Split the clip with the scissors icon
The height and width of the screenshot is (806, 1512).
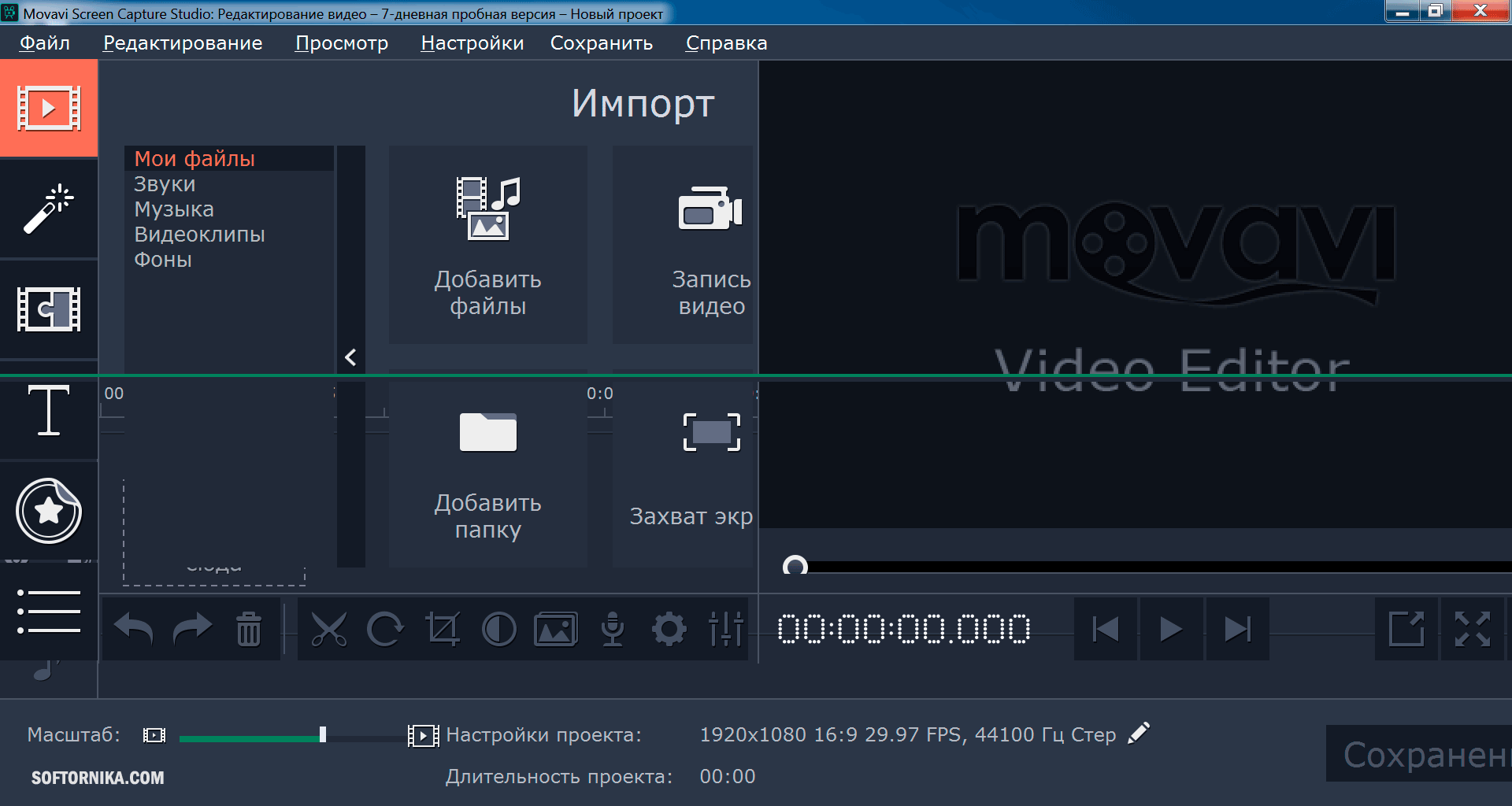coord(328,629)
